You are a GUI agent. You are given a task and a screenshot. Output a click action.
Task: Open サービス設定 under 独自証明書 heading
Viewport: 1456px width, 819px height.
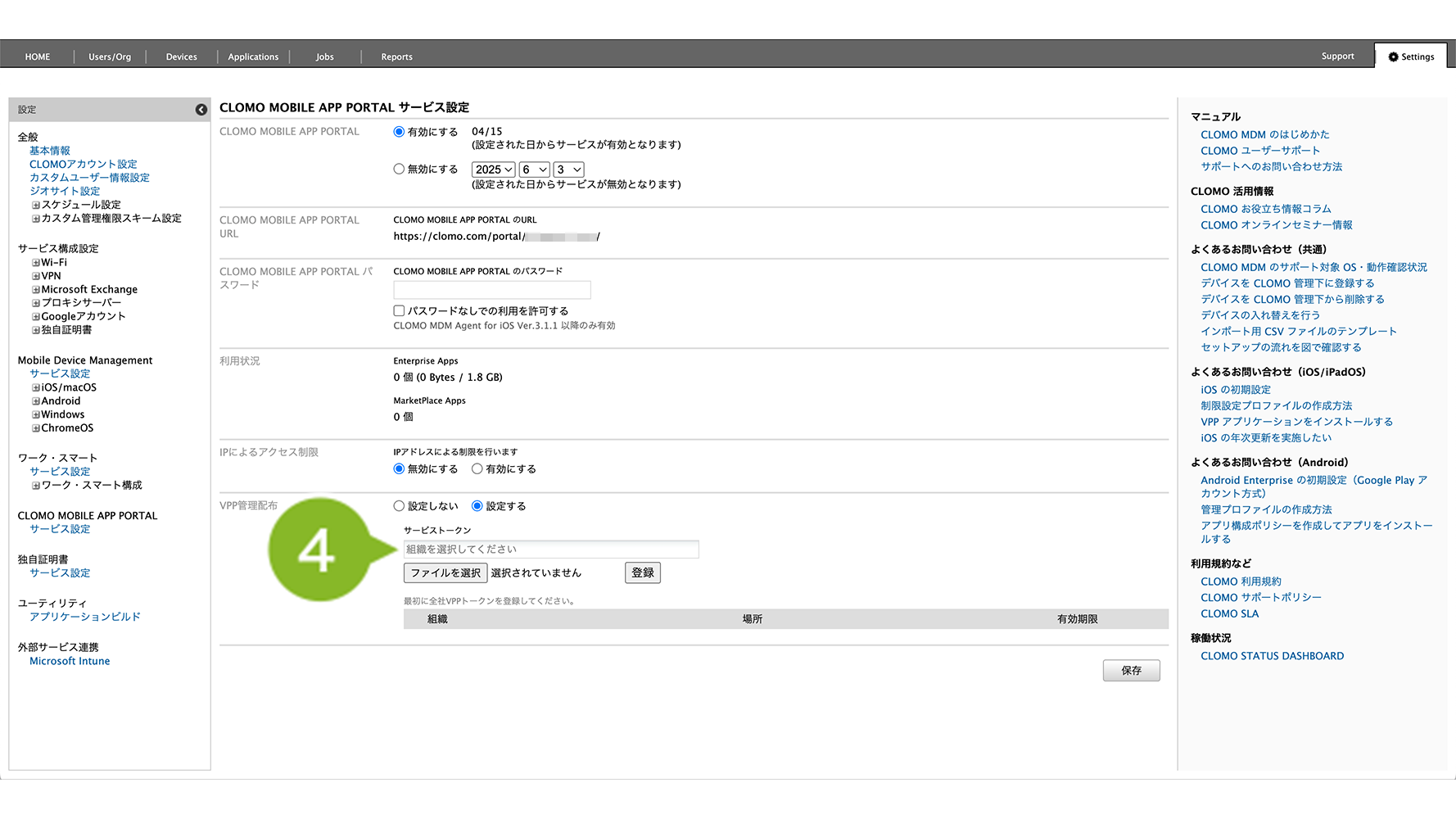click(60, 573)
